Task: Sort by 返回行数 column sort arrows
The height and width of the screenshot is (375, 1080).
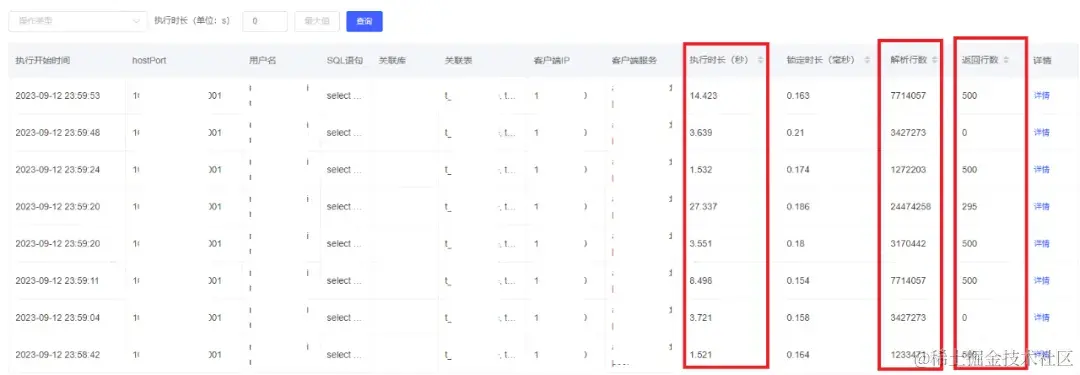Action: 1006,61
